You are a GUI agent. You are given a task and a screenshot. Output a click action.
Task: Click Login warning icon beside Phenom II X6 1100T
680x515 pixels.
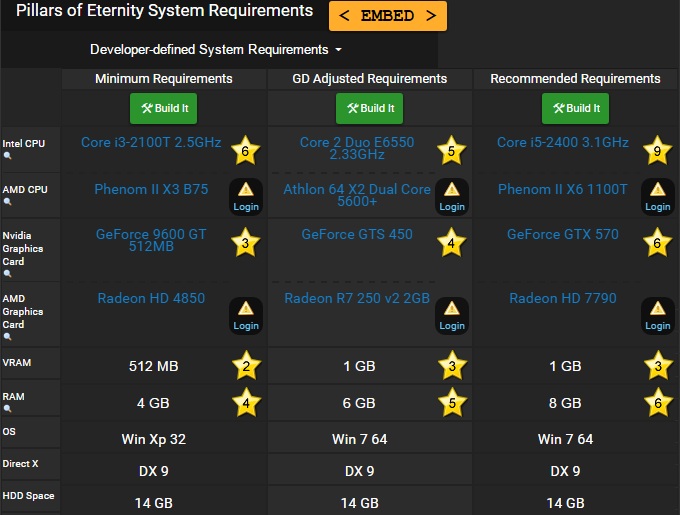pos(657,196)
